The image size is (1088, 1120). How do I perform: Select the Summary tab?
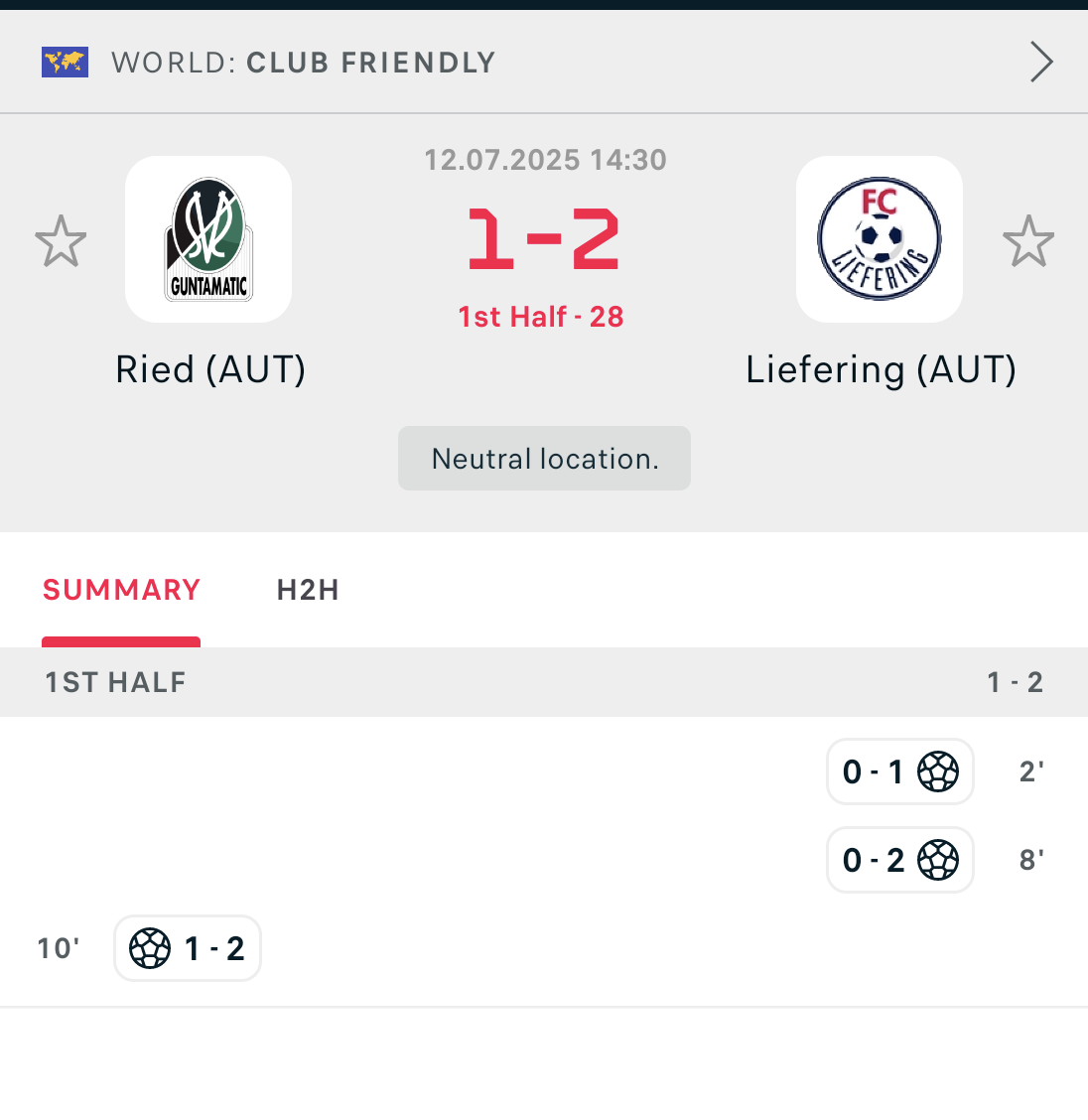point(121,590)
